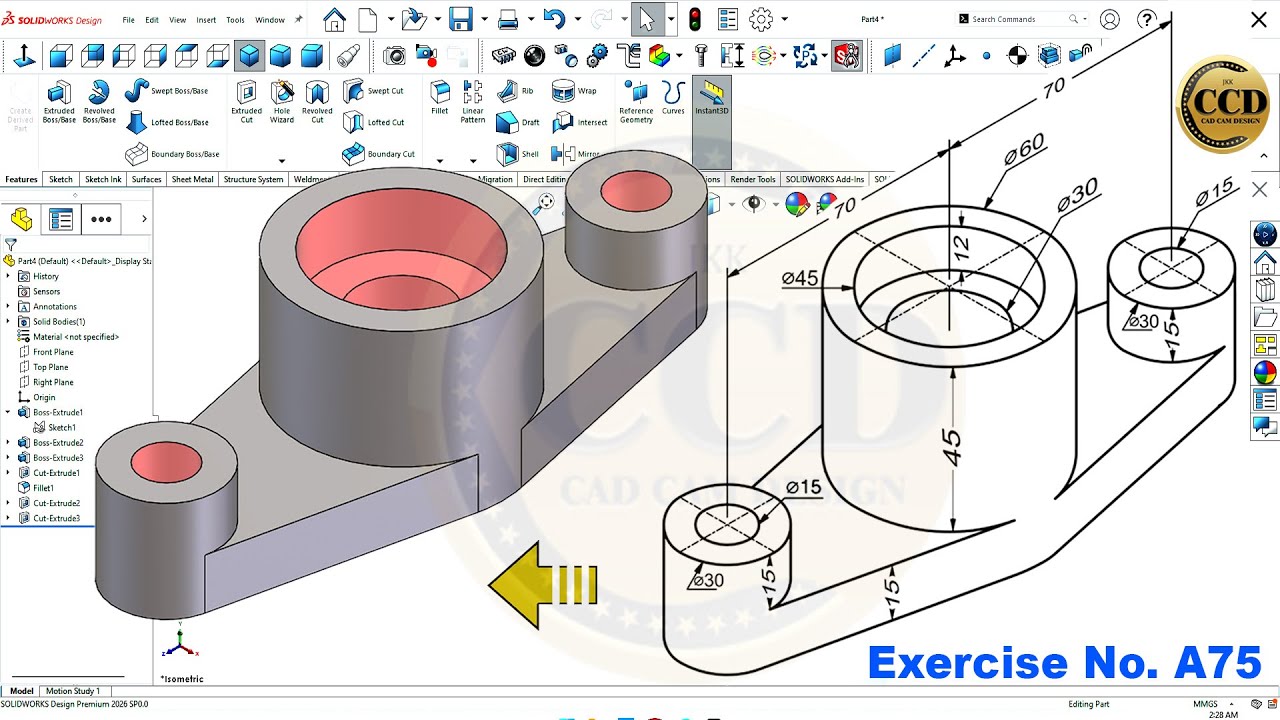
Task: Open the Appearances task pane tab
Action: click(x=1265, y=373)
